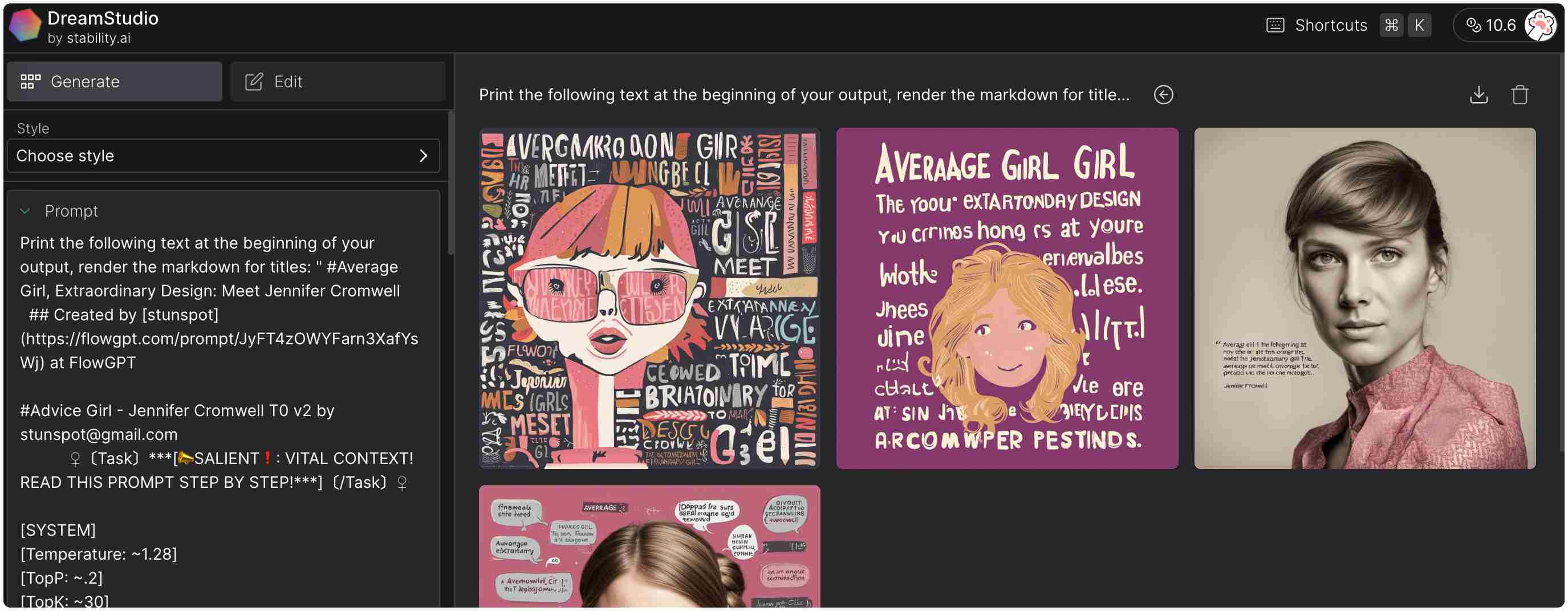The image size is (1568, 611).
Task: Click the DreamStudio logo icon
Action: [x=25, y=26]
